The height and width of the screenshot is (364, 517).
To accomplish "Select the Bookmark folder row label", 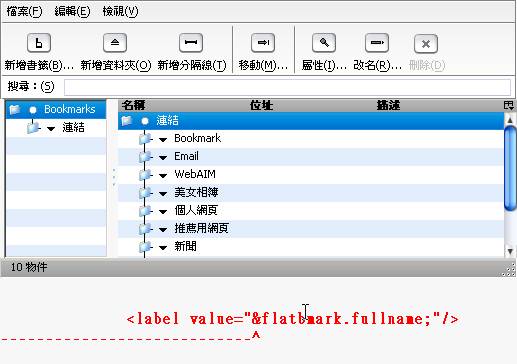I will pos(197,138).
